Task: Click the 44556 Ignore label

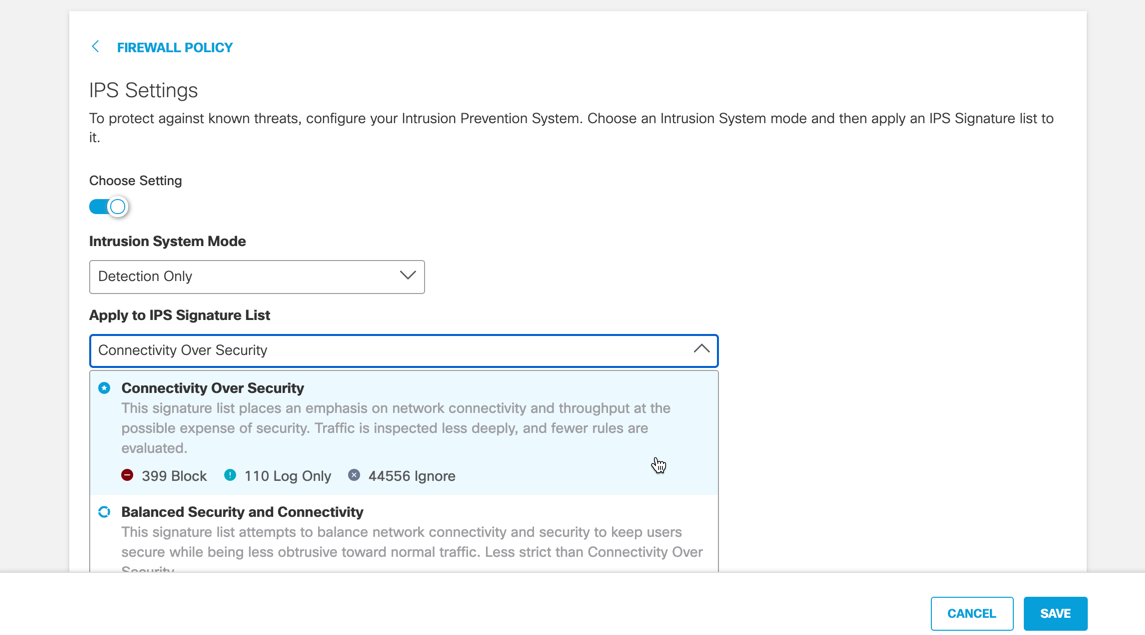Action: (414, 475)
